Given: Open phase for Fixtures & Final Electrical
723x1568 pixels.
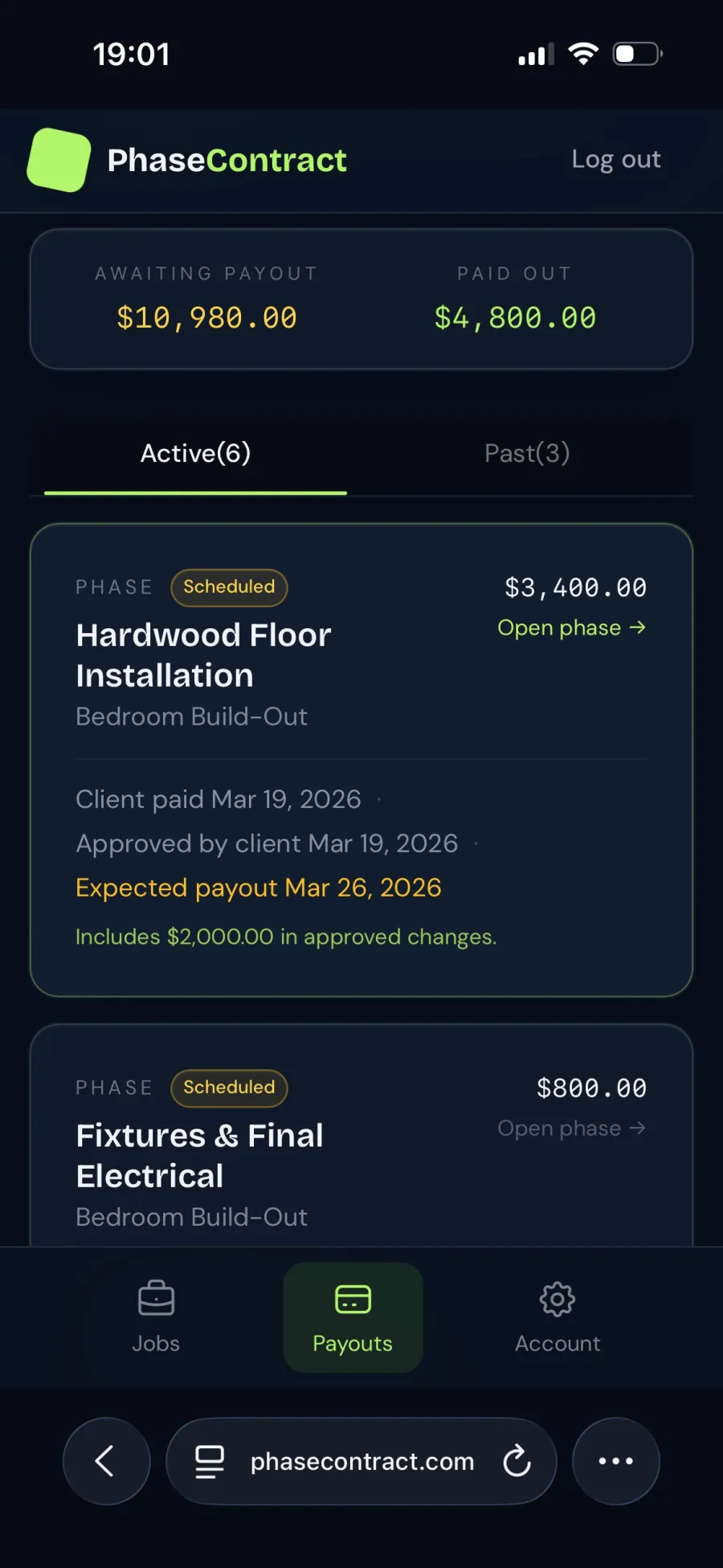Looking at the screenshot, I should pos(571,1128).
